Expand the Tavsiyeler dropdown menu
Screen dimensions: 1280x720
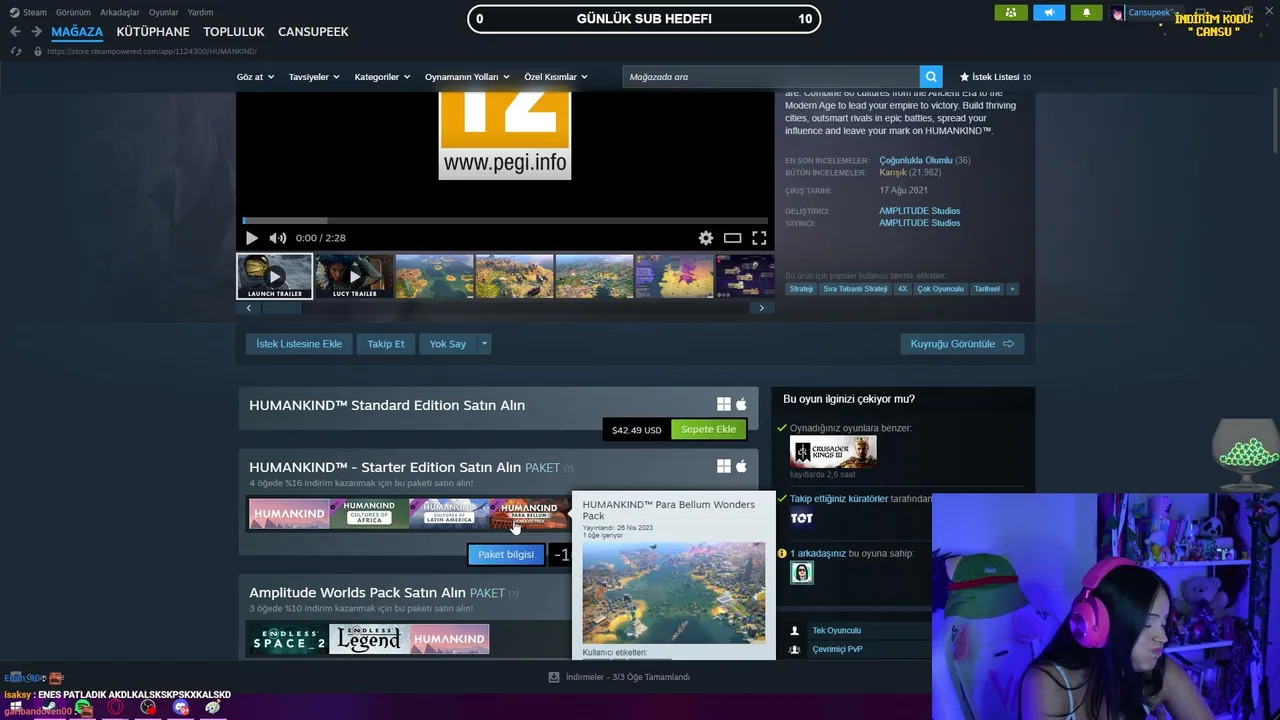(314, 77)
